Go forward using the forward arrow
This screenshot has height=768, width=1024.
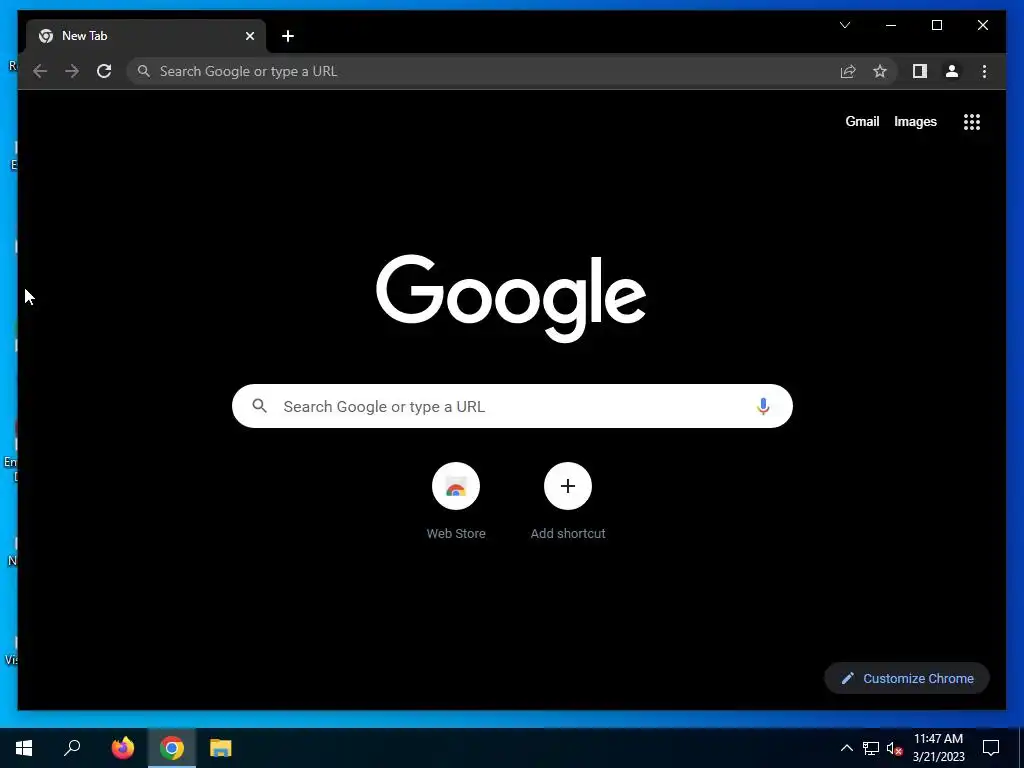72,71
